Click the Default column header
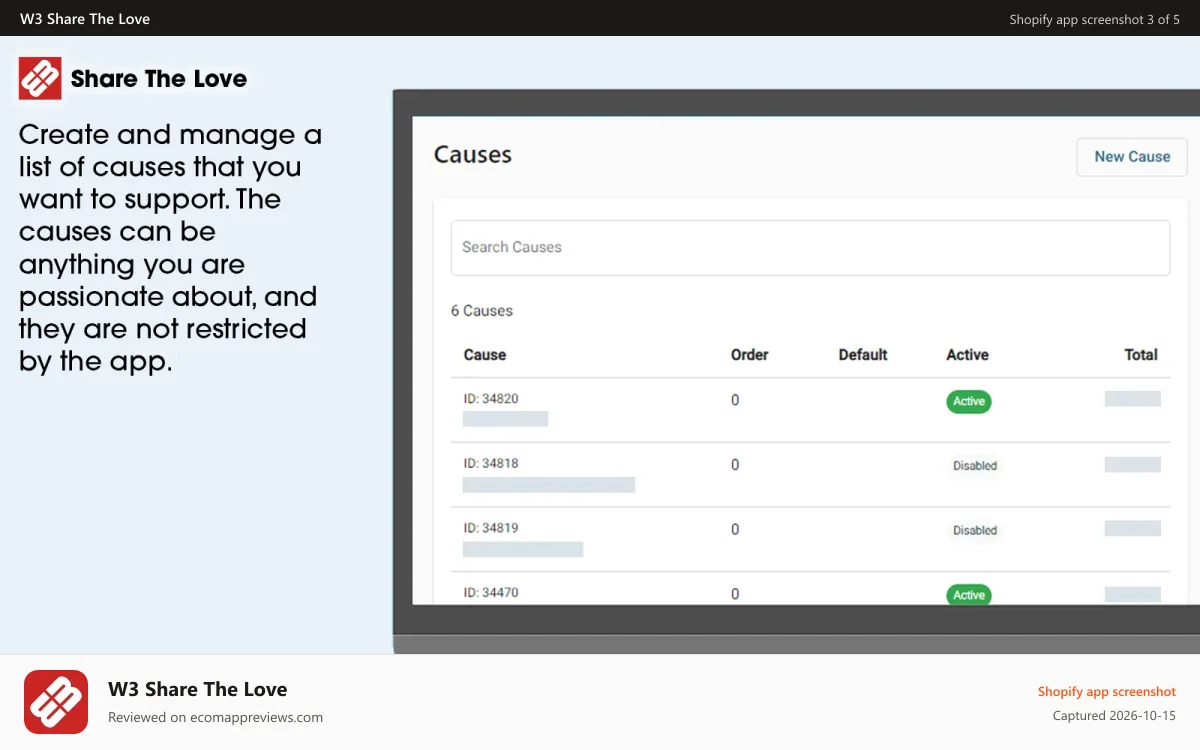Viewport: 1200px width, 750px height. pyautogui.click(x=863, y=355)
